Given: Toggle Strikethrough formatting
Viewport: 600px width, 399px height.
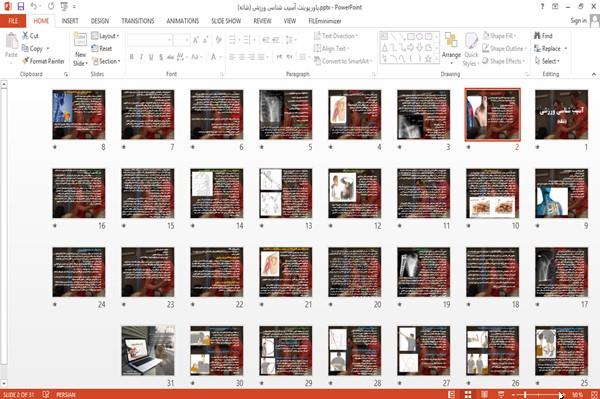Looking at the screenshot, I should 171,57.
